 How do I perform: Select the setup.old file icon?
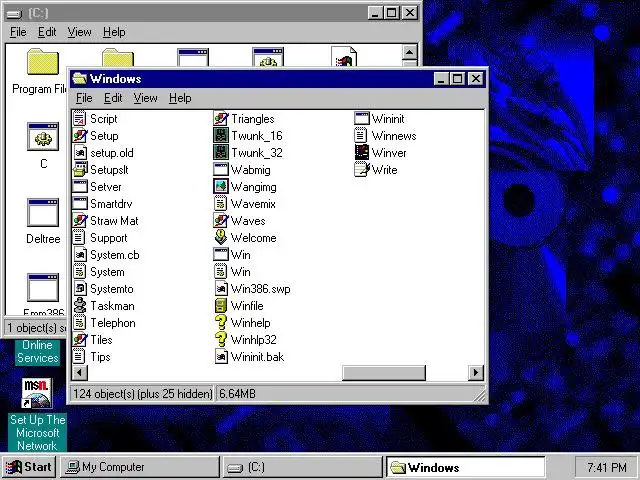80,153
